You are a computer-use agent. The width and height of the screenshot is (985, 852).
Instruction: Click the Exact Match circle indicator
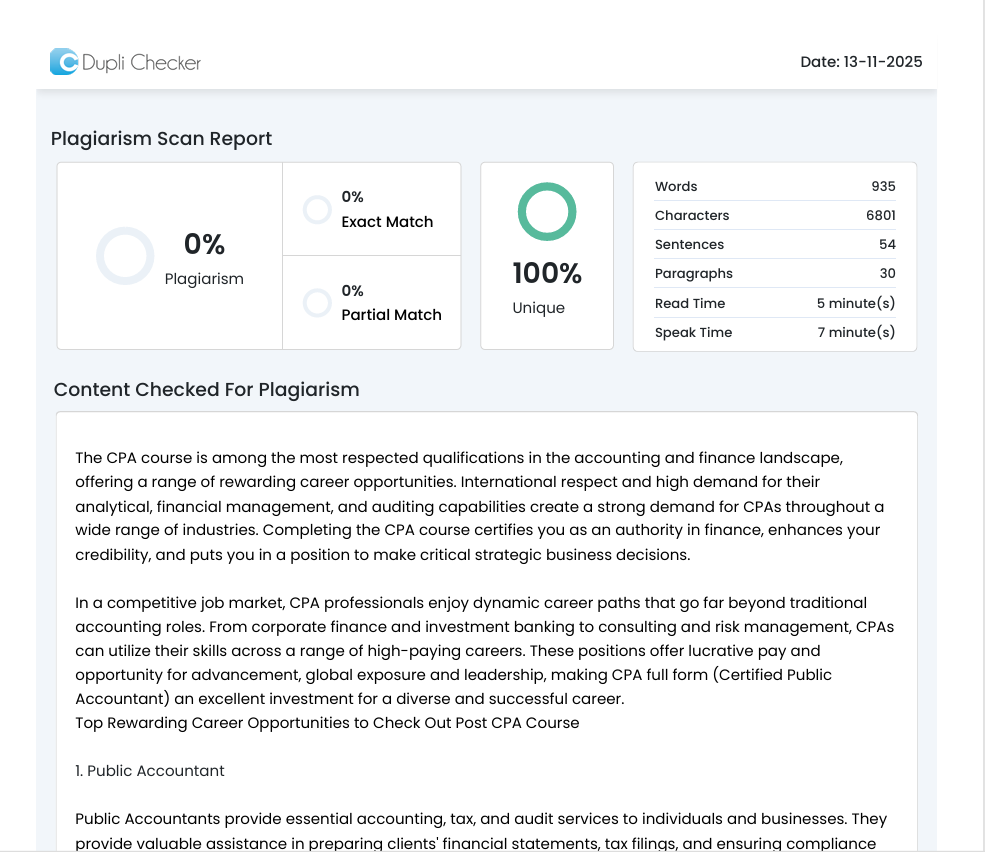(317, 210)
